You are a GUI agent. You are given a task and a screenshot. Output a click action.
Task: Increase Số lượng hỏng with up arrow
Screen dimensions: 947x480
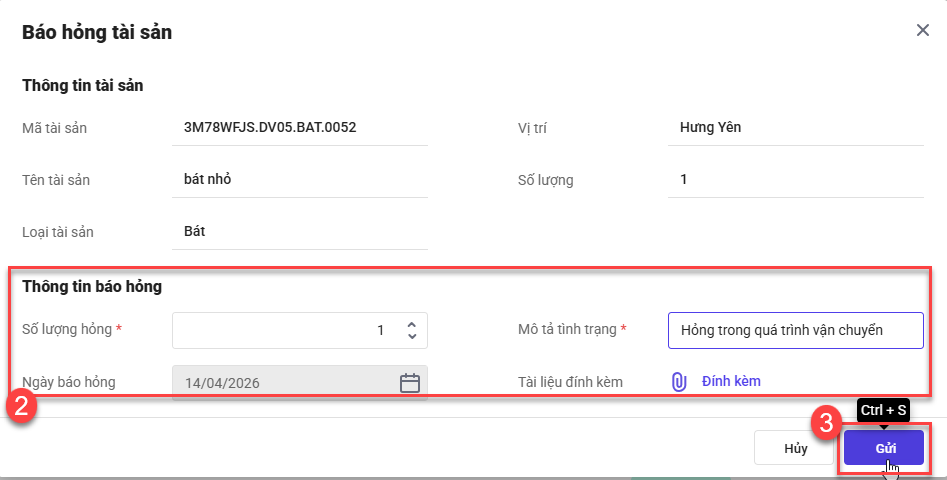point(412,324)
